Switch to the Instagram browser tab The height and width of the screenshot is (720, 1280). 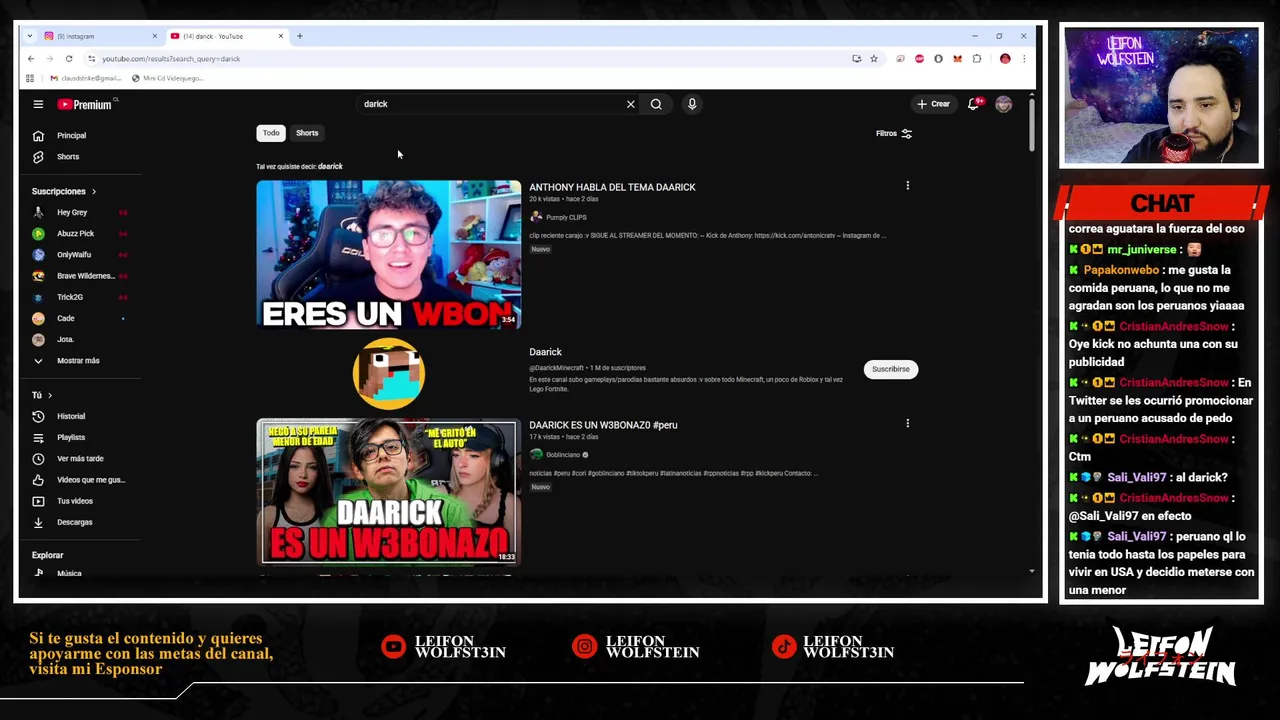coord(98,36)
